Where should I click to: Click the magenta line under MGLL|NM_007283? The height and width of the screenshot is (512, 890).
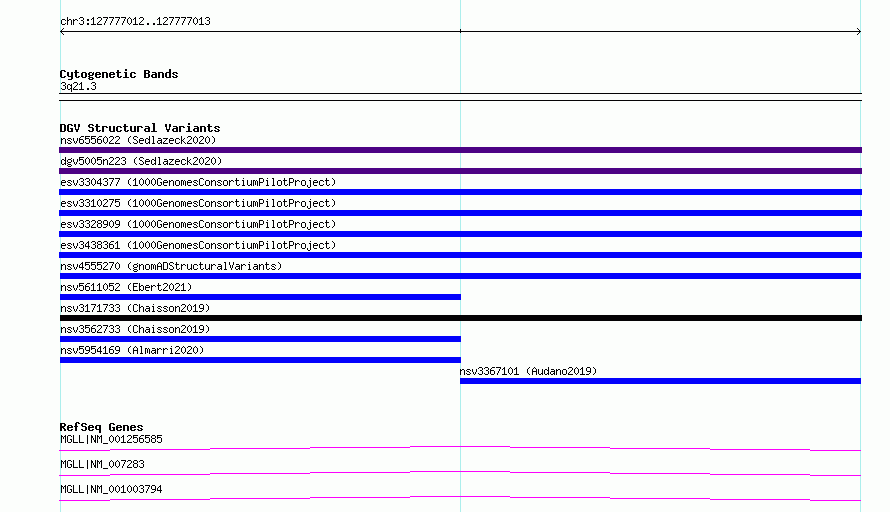click(x=460, y=473)
